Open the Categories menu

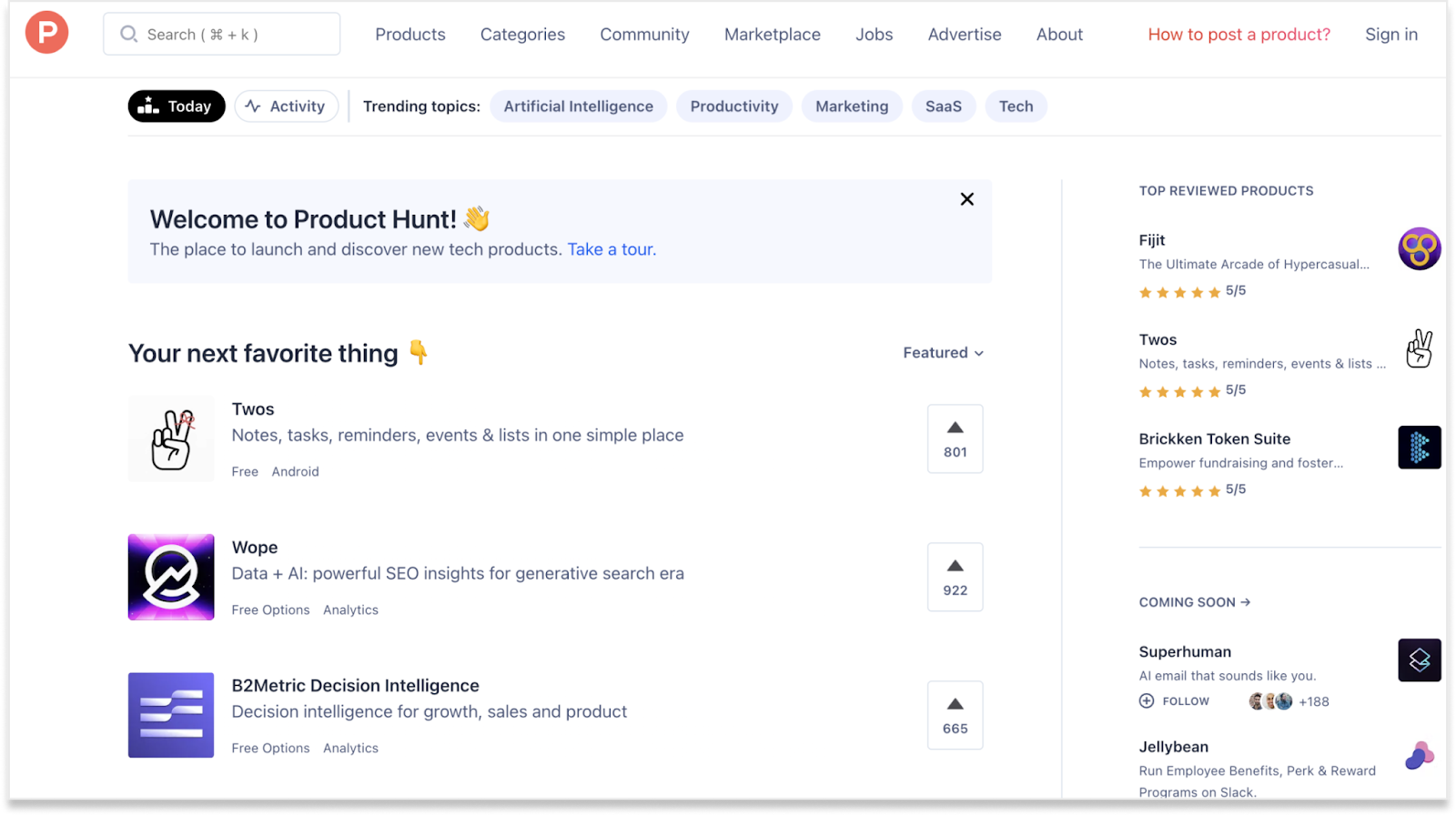pos(522,35)
